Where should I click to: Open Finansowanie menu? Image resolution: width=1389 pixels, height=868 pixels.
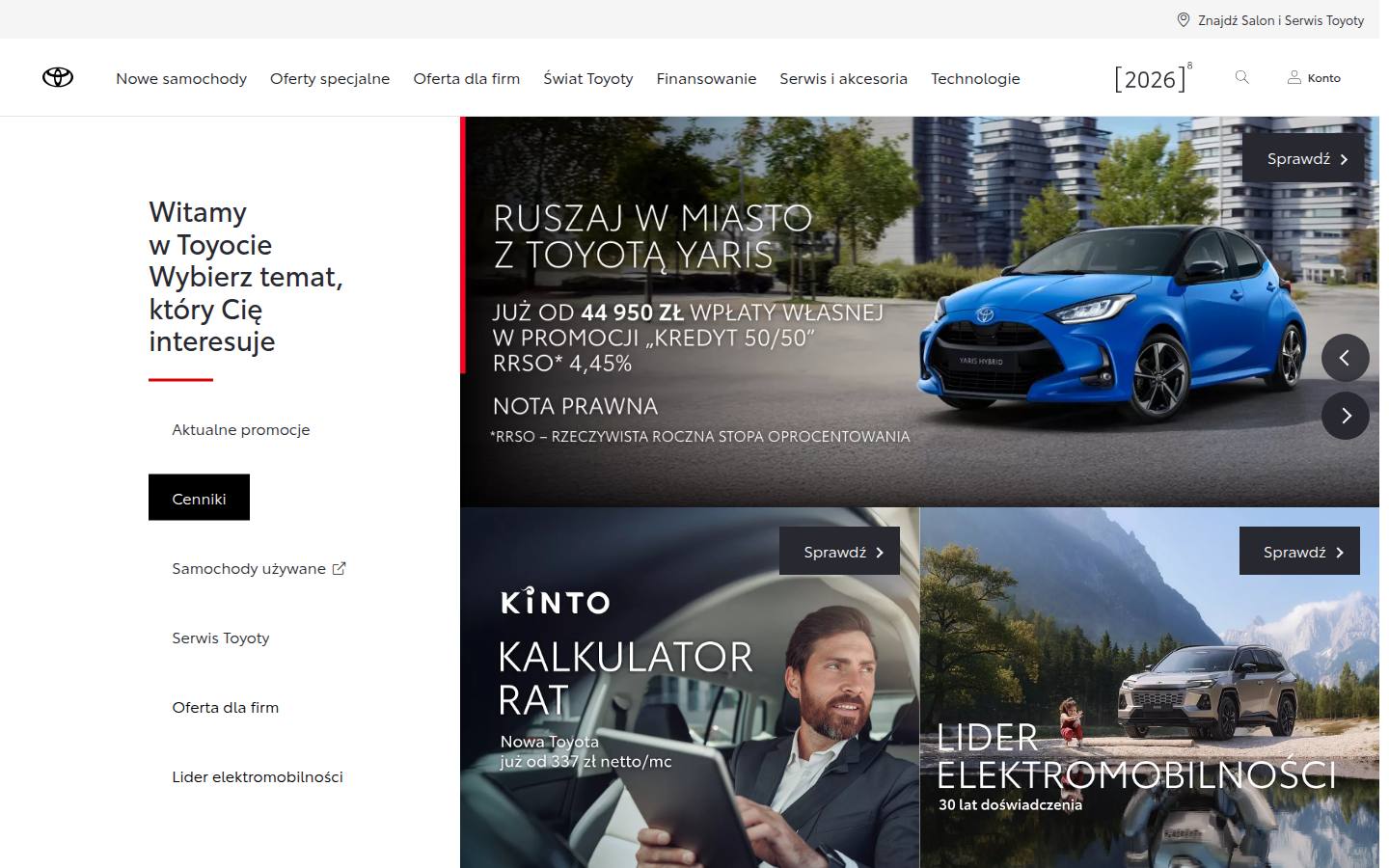[706, 78]
